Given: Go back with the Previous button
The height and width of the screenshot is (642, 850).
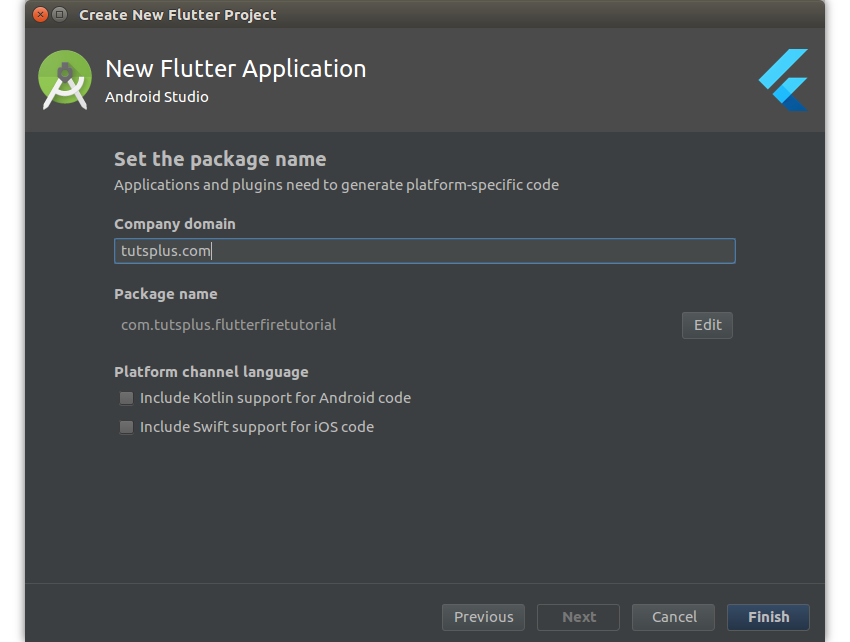Looking at the screenshot, I should pos(483,617).
